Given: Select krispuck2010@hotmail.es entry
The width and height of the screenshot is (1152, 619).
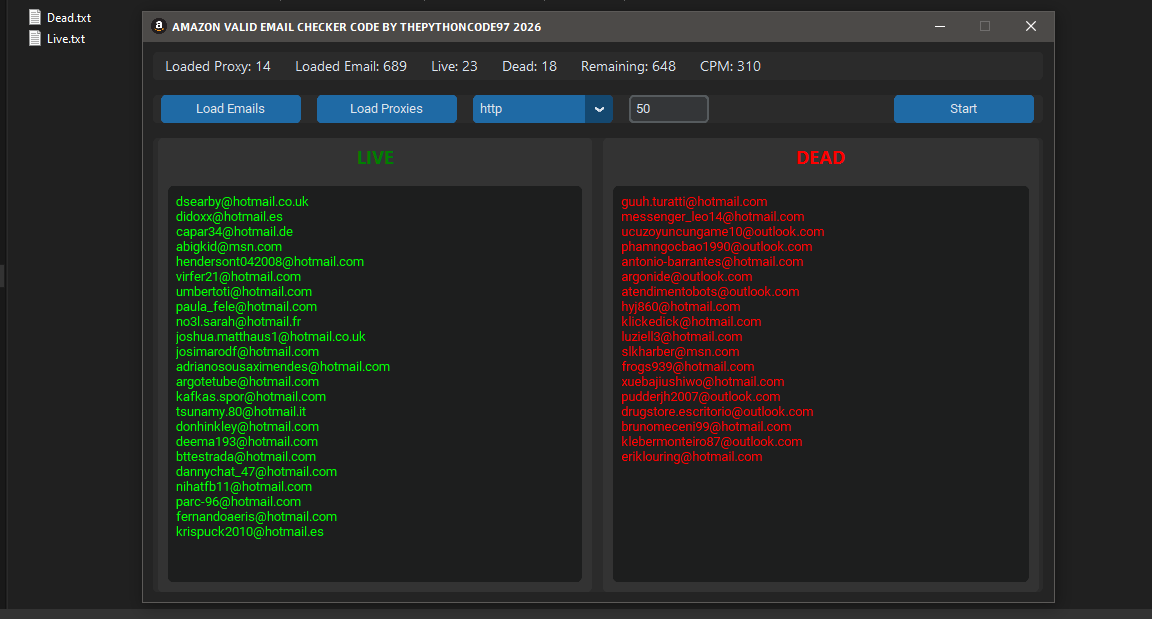Looking at the screenshot, I should point(250,532).
